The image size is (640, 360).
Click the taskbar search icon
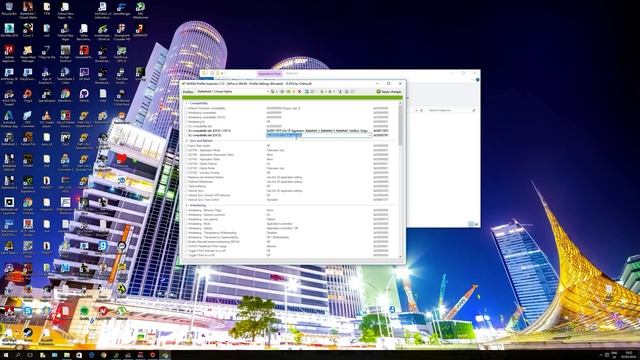pos(18,355)
